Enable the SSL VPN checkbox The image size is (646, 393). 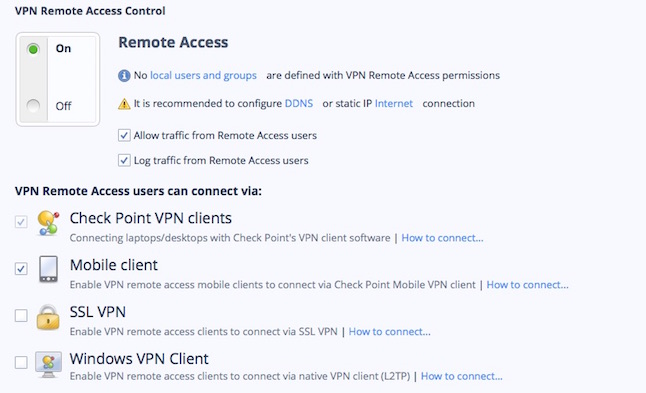coord(21,316)
